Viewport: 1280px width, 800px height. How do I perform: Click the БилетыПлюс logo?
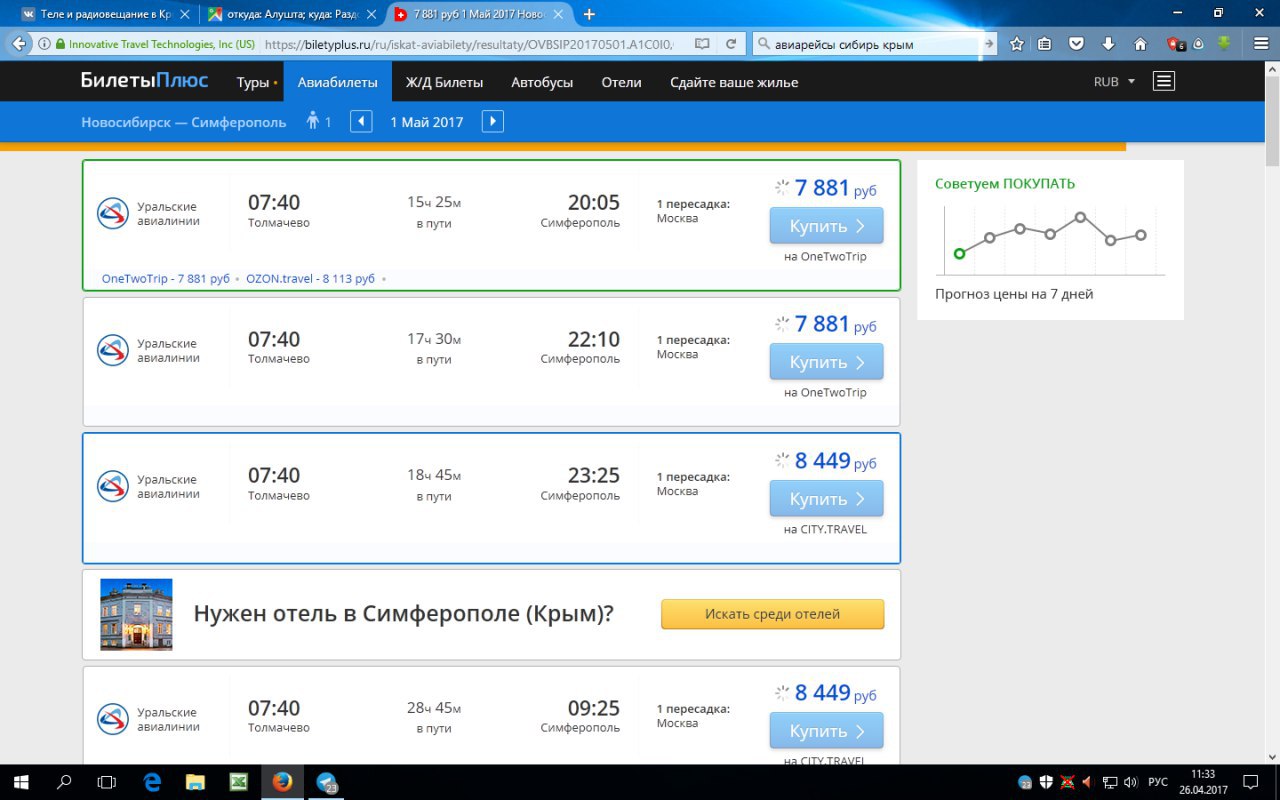pos(145,81)
